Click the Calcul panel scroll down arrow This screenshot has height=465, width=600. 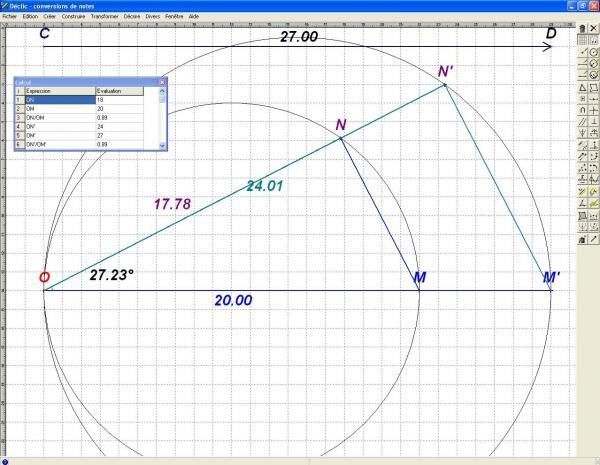click(x=162, y=145)
